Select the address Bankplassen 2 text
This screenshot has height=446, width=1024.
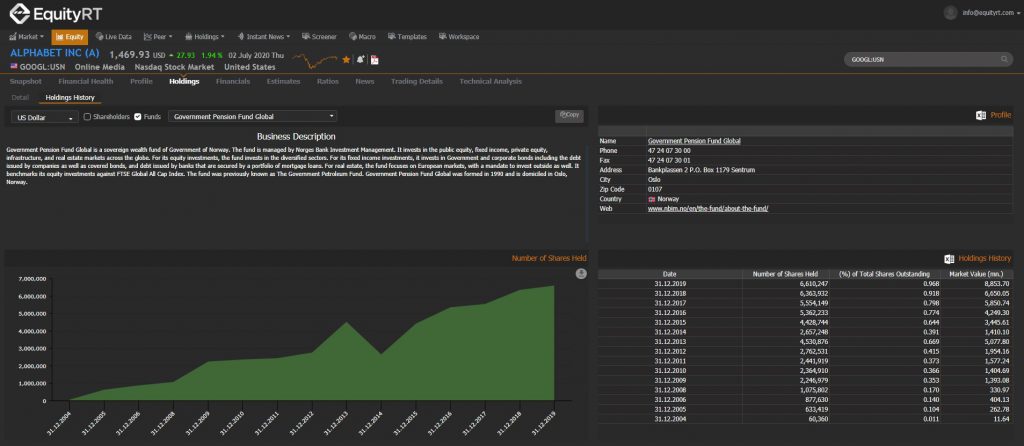tap(701, 170)
